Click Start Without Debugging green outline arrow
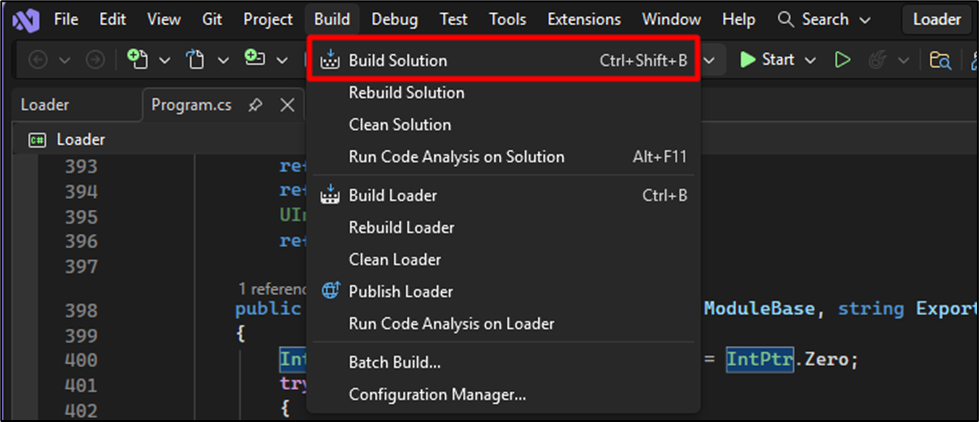 point(842,60)
